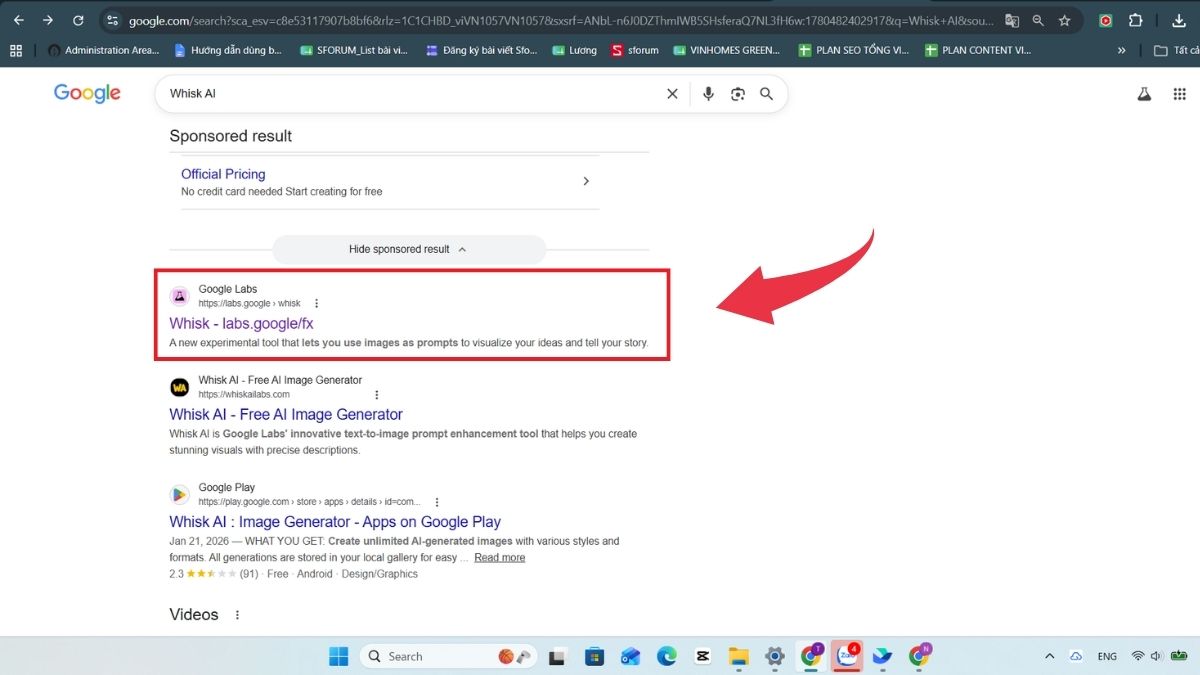Open Whisk AI - Free AI Image Generator link
This screenshot has width=1200, height=675.
tap(286, 414)
